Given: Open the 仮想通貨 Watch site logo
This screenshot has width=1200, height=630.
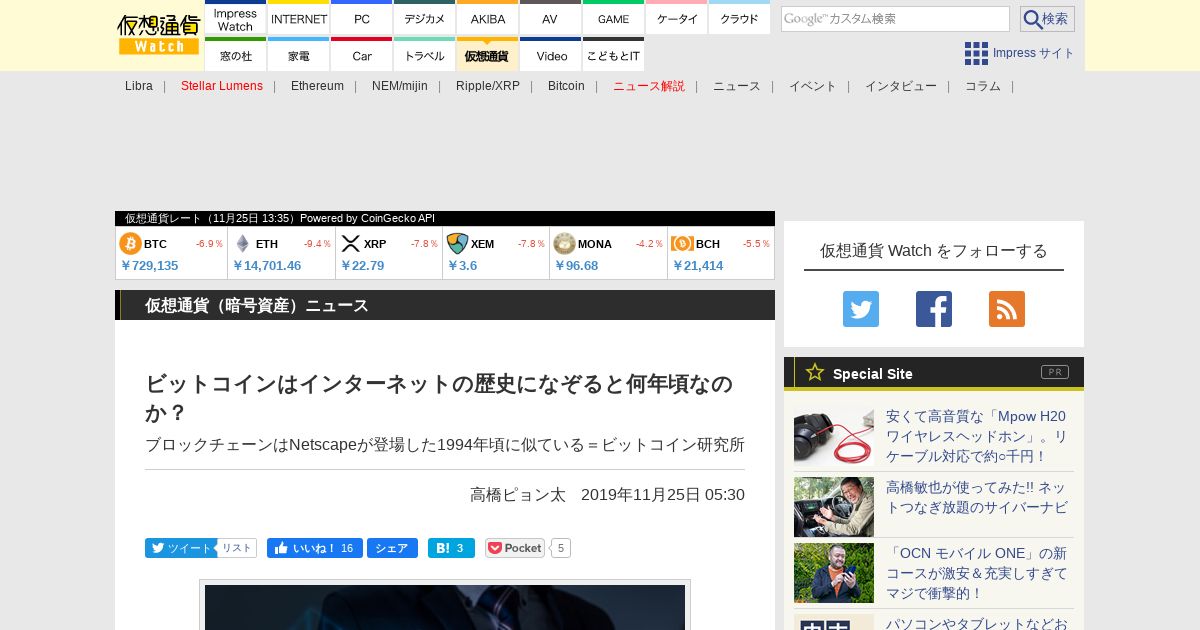Looking at the screenshot, I should point(159,35).
